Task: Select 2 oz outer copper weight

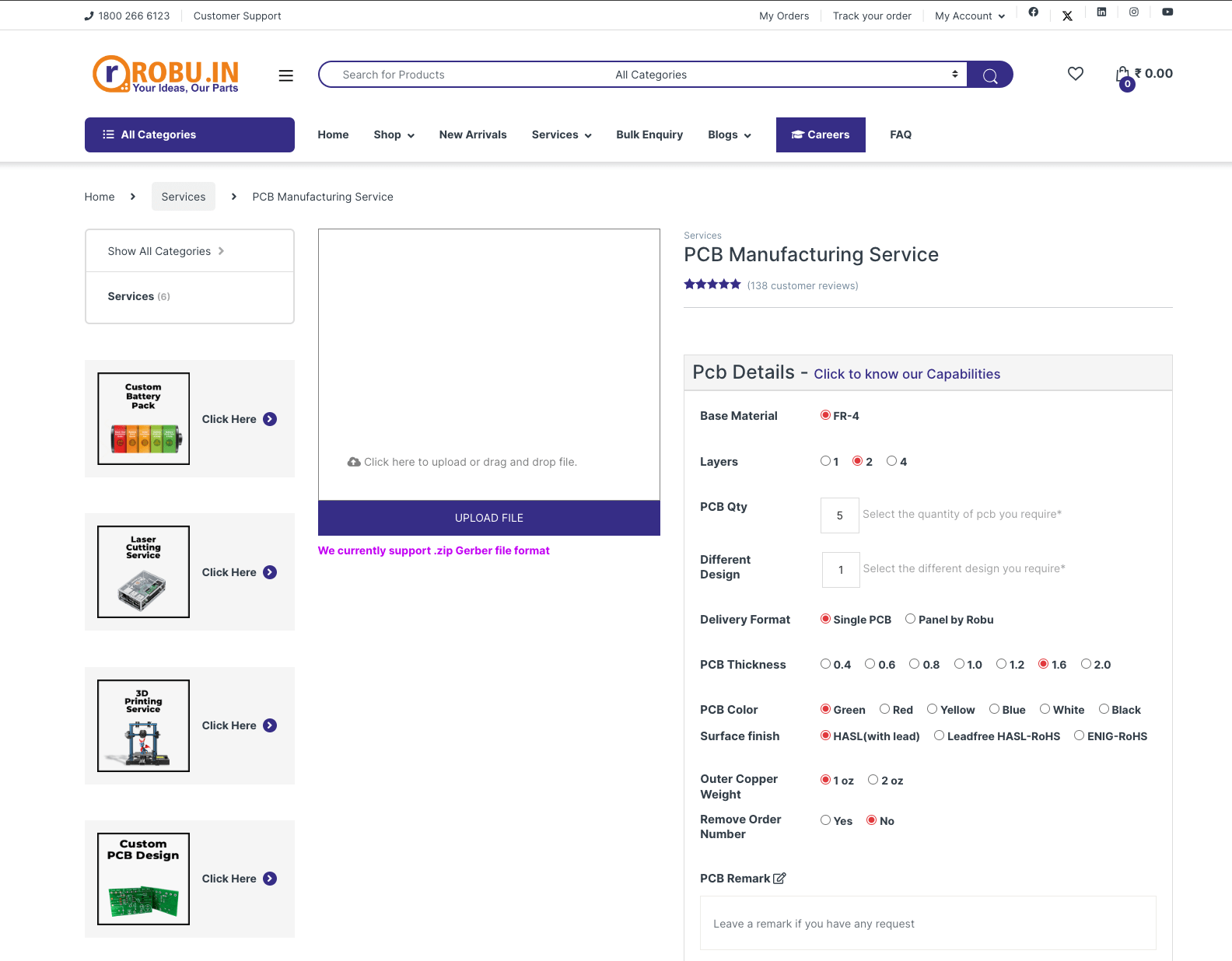Action: (873, 780)
